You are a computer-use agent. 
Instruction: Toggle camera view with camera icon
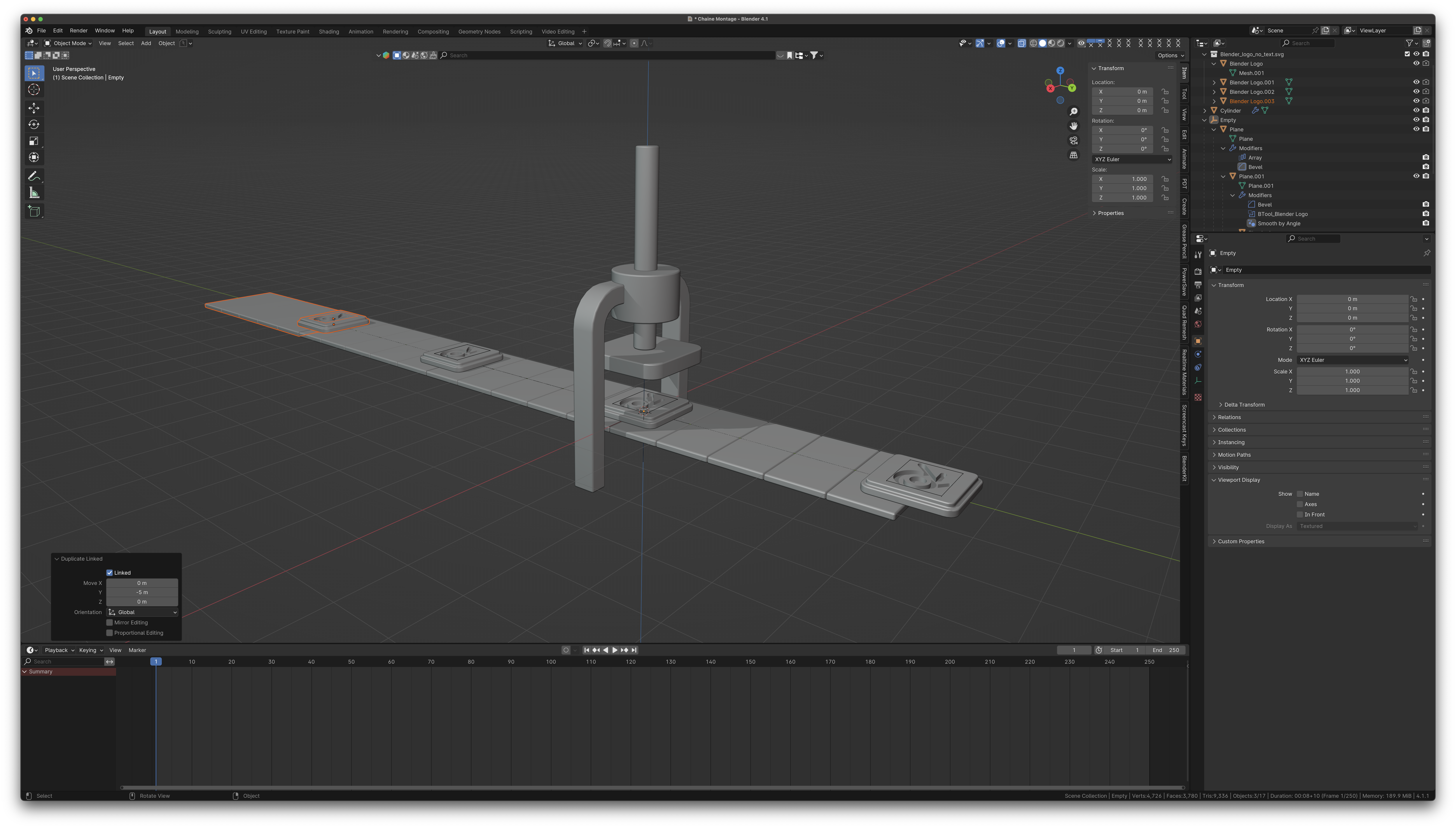pyautogui.click(x=1073, y=140)
